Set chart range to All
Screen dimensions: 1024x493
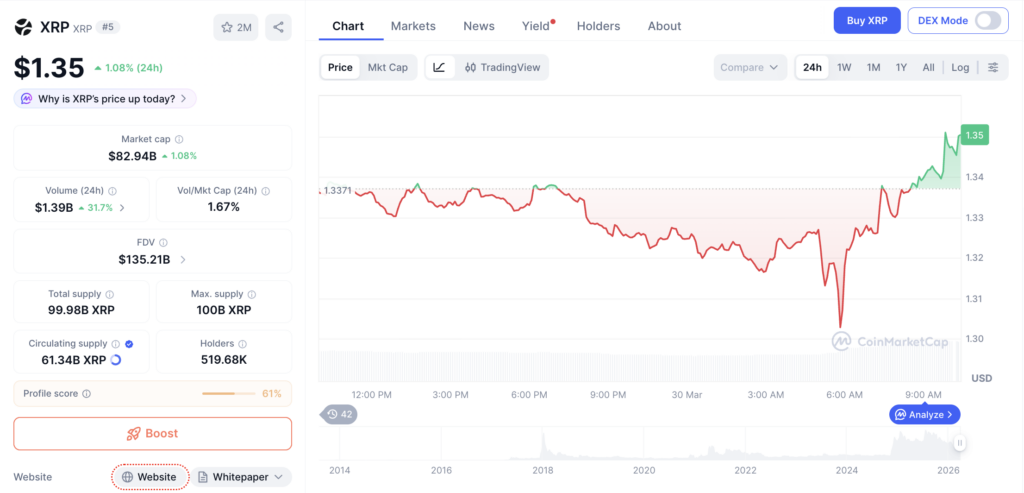click(928, 67)
